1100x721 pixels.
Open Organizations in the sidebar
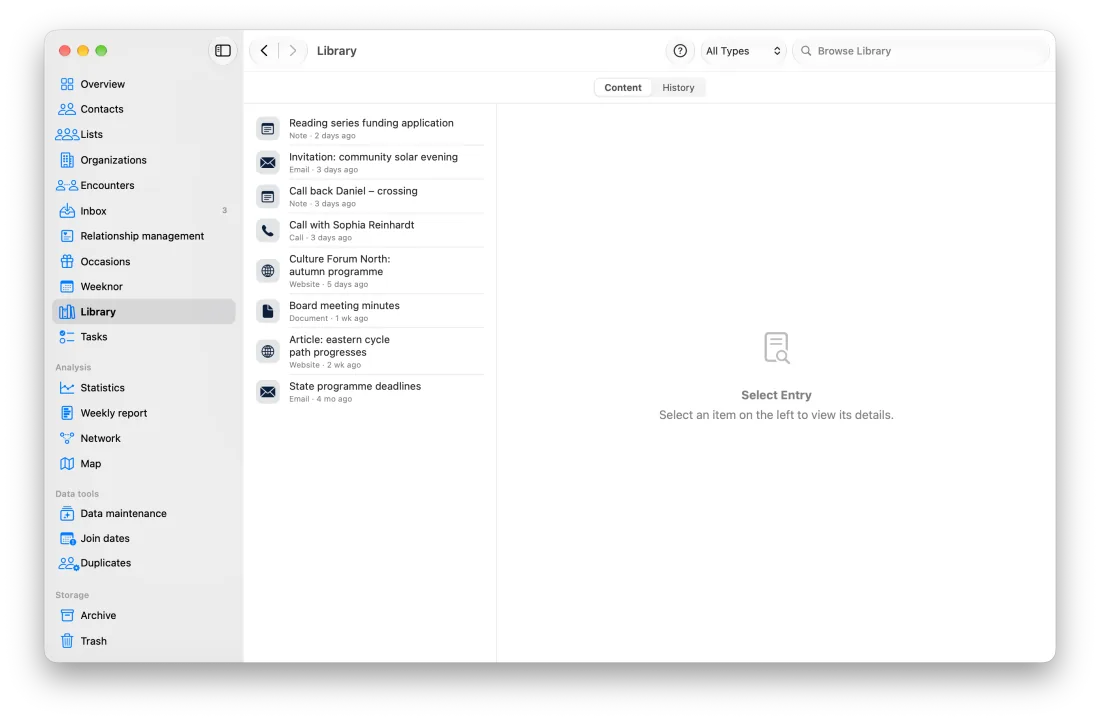coord(144,160)
